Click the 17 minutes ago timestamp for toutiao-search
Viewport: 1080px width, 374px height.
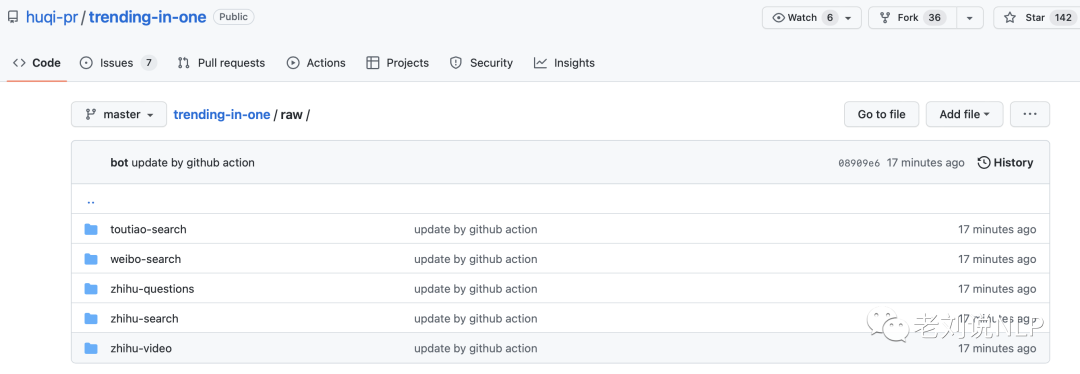coord(997,229)
